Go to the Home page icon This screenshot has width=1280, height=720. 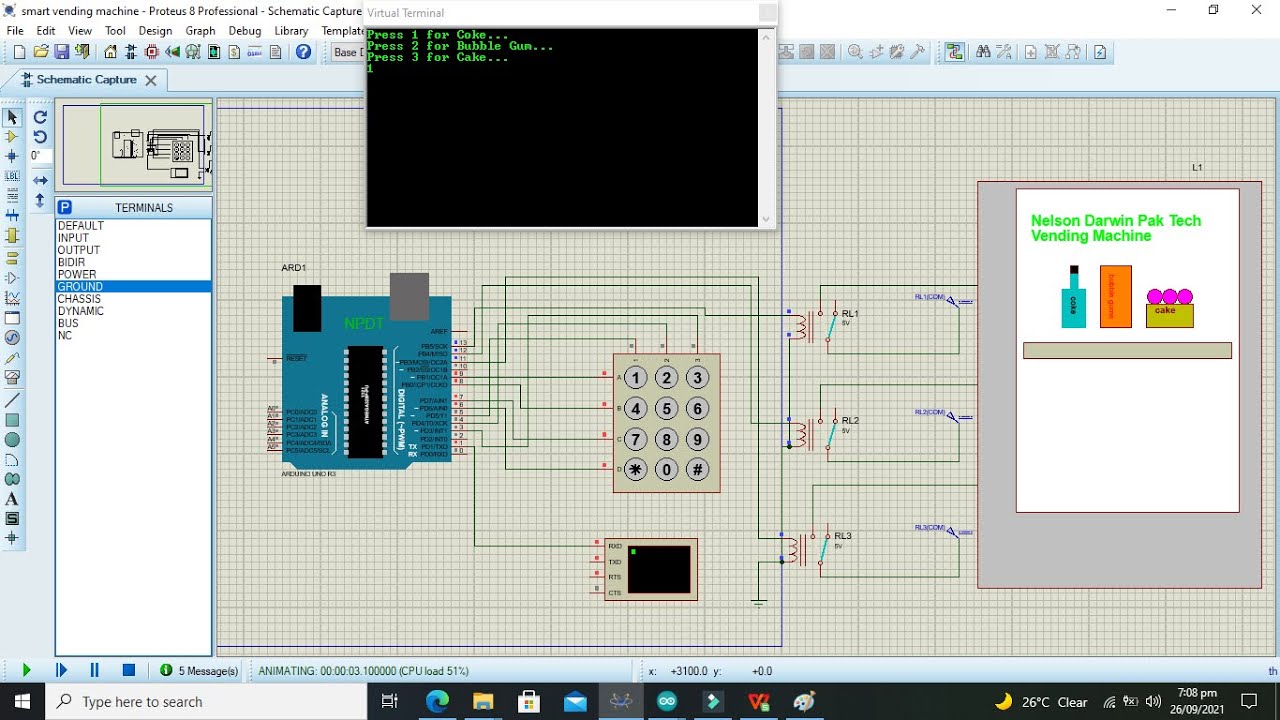pyautogui.click(x=111, y=52)
